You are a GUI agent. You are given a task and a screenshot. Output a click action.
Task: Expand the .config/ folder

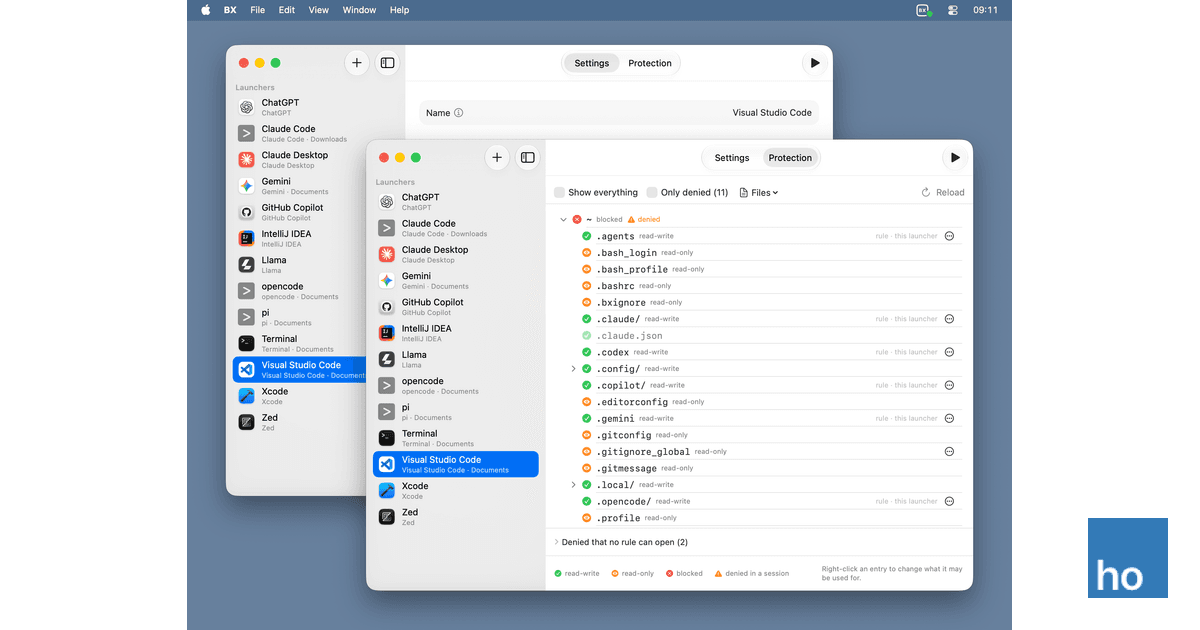(574, 369)
